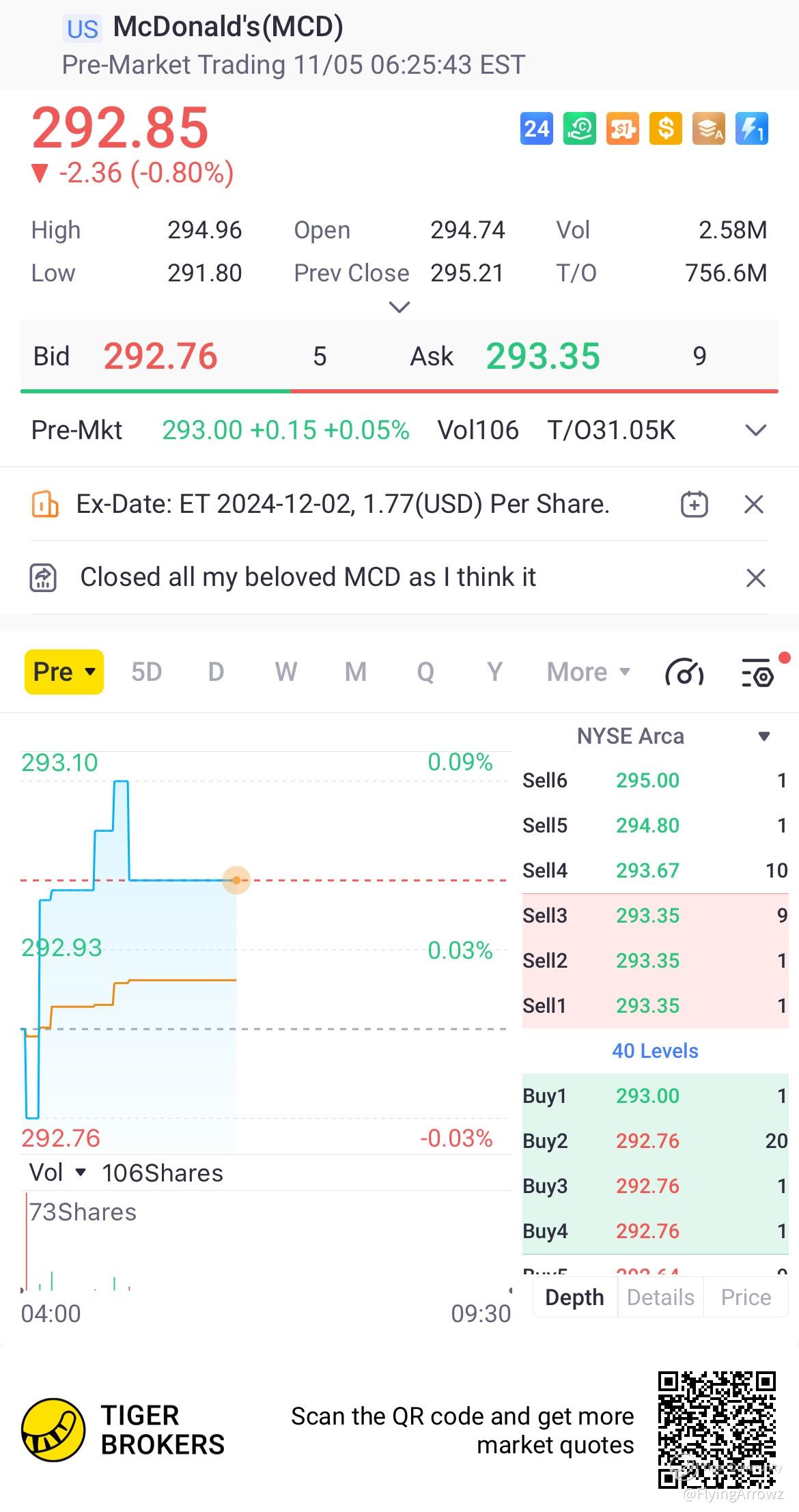This screenshot has height=1512, width=799.
Task: Switch to the Price tab
Action: coord(746,1297)
